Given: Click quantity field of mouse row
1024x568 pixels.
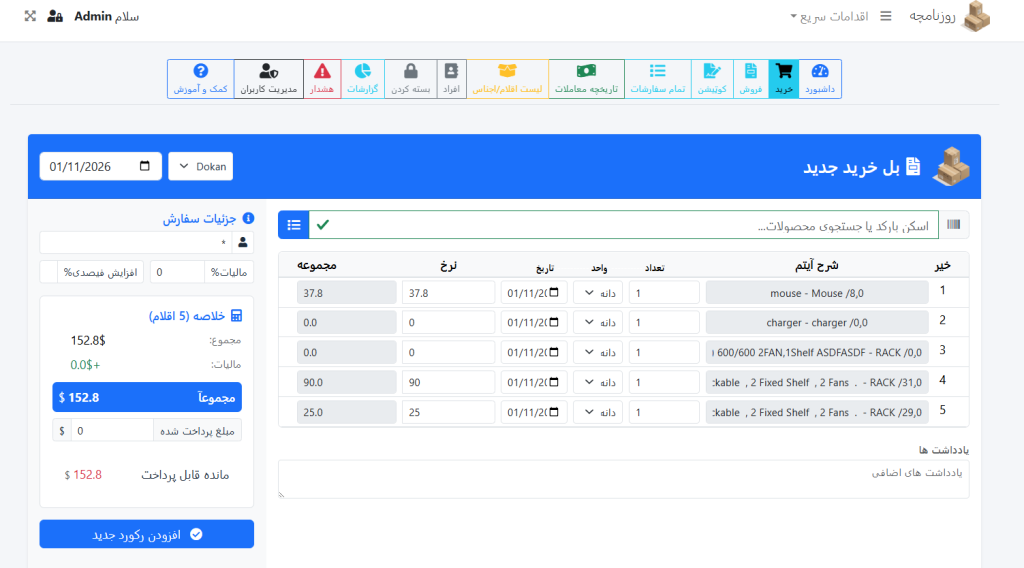Looking at the screenshot, I should click(x=664, y=292).
